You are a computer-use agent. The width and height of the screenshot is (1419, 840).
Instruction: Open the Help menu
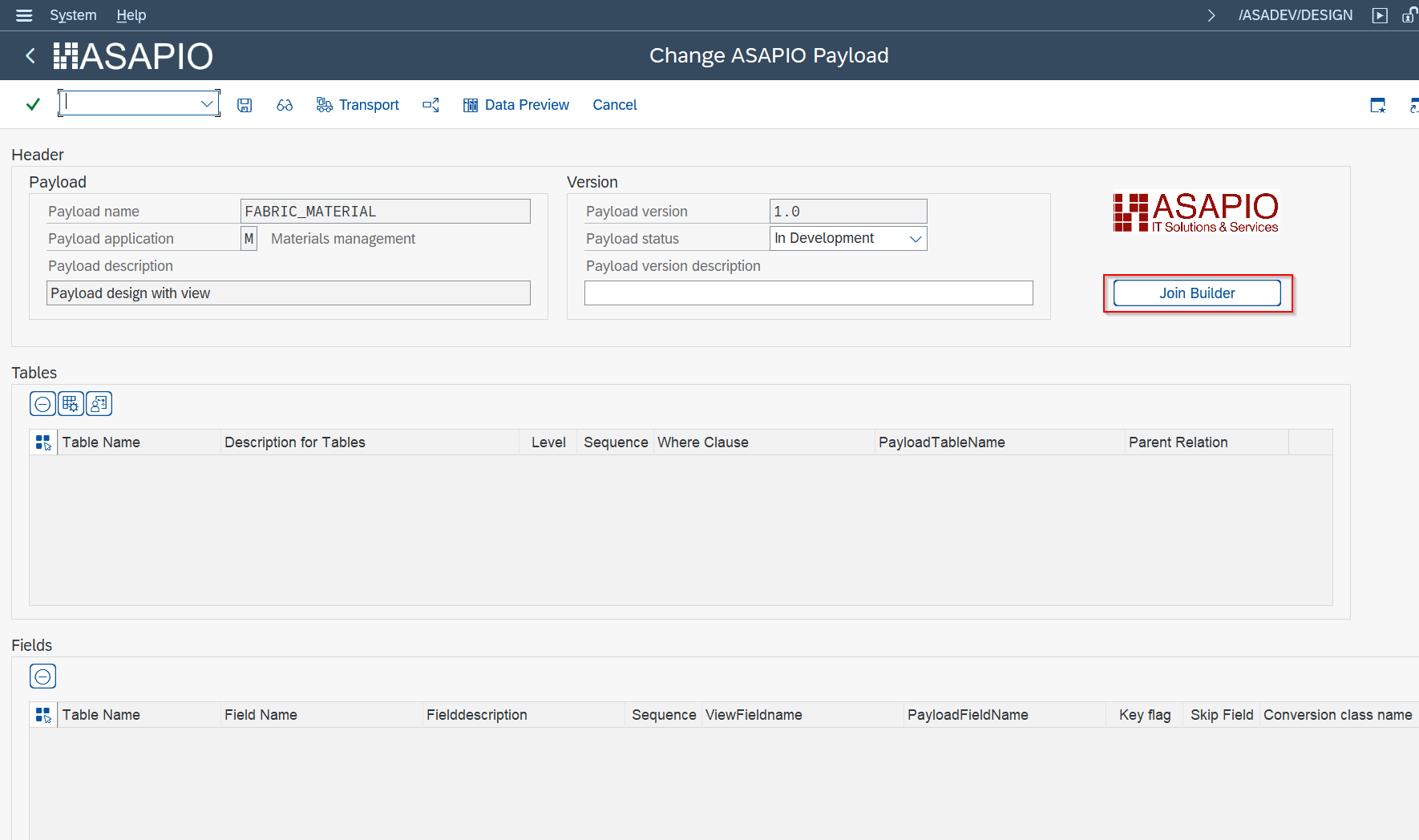(131, 15)
